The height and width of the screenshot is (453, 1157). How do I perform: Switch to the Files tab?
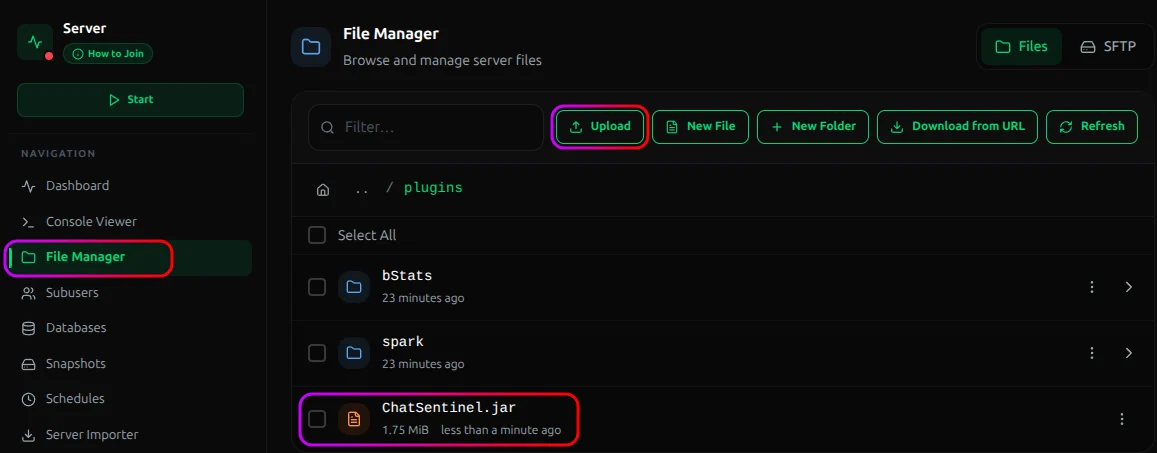1021,46
